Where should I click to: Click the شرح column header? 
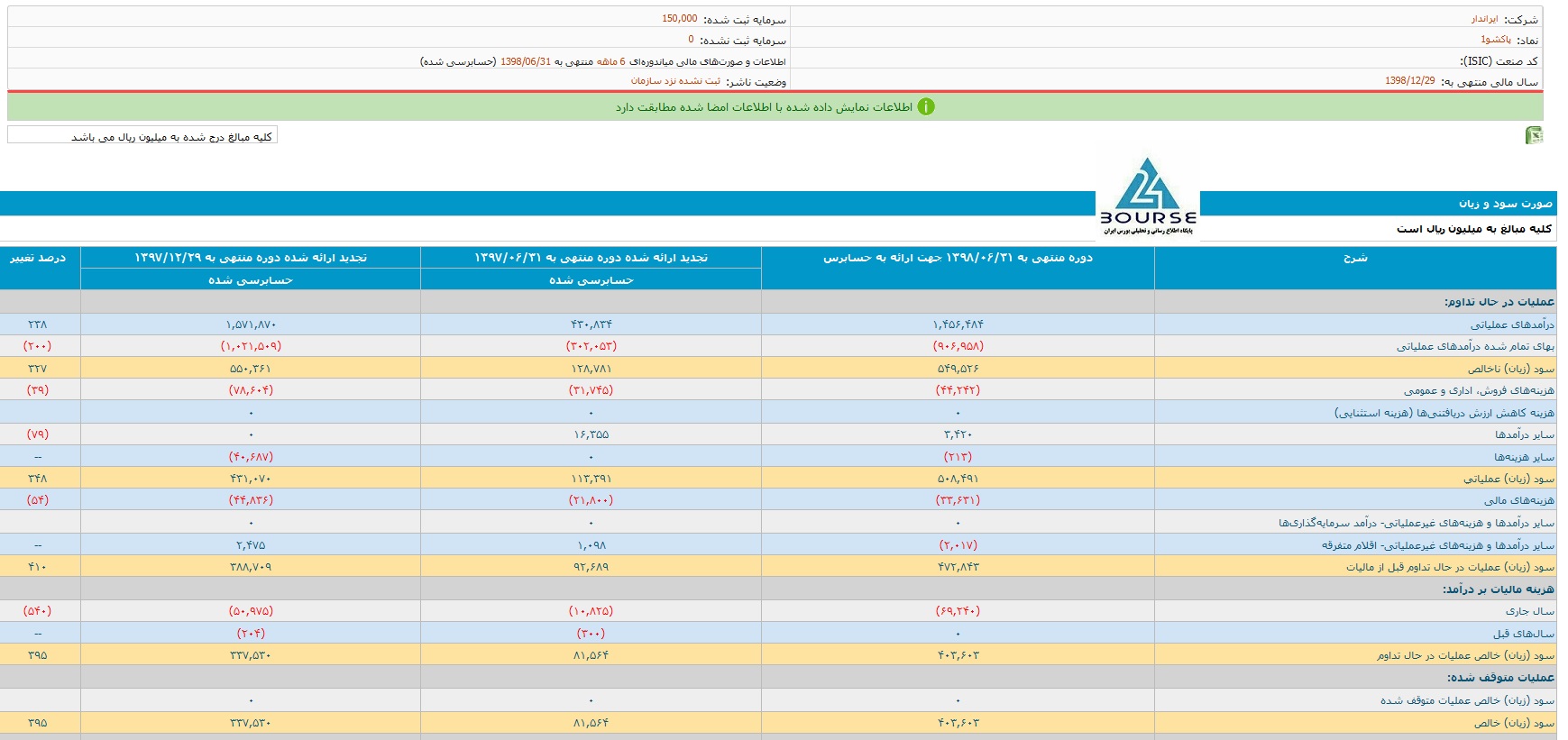click(1355, 258)
